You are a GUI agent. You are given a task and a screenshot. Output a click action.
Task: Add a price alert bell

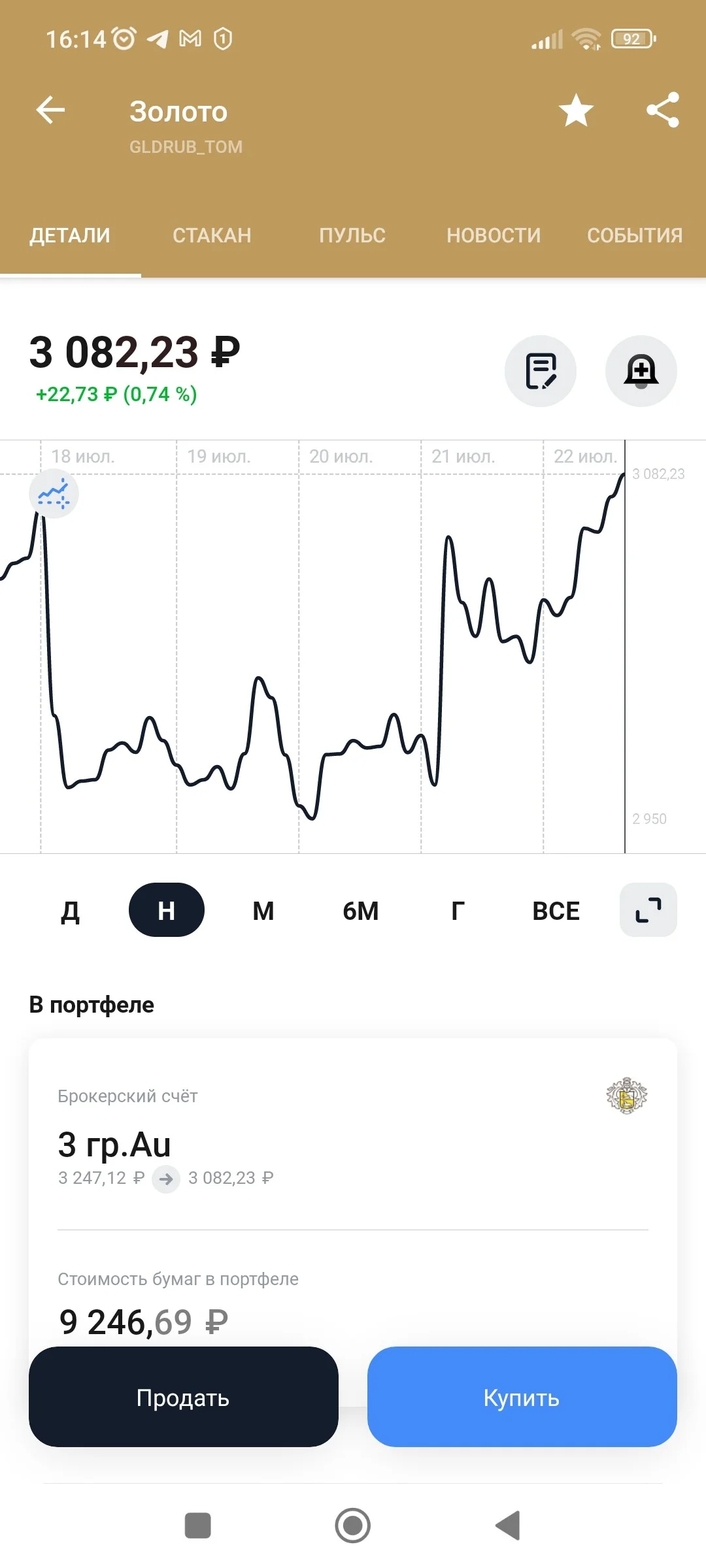point(641,371)
